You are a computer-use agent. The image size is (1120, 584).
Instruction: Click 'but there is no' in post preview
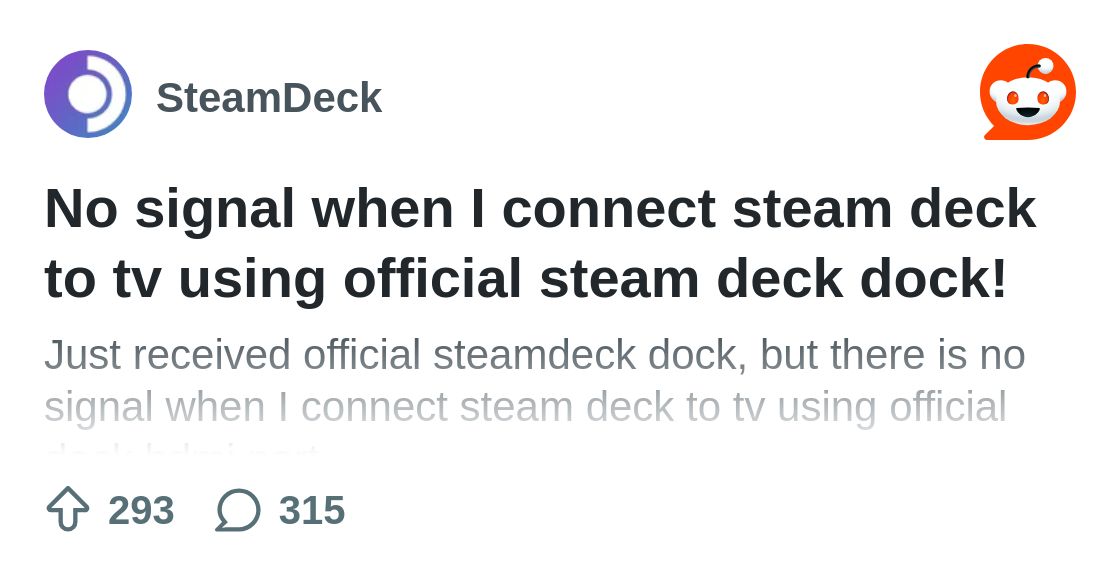point(893,355)
